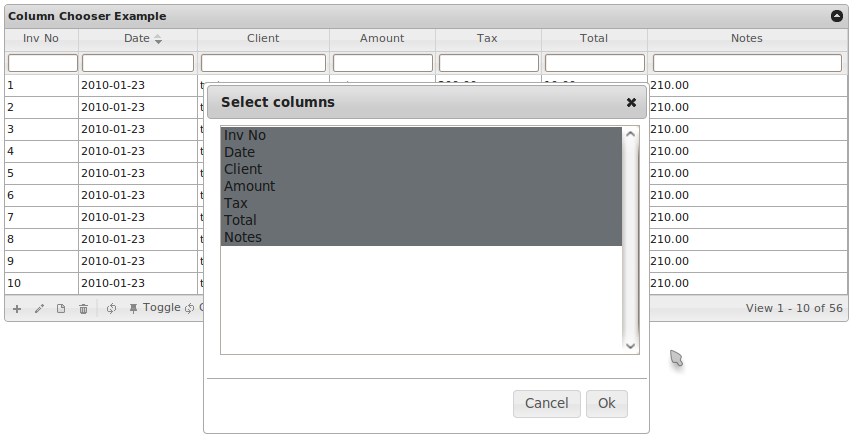
Task: Collapse the Column Chooser Example grid
Action: pos(837,16)
